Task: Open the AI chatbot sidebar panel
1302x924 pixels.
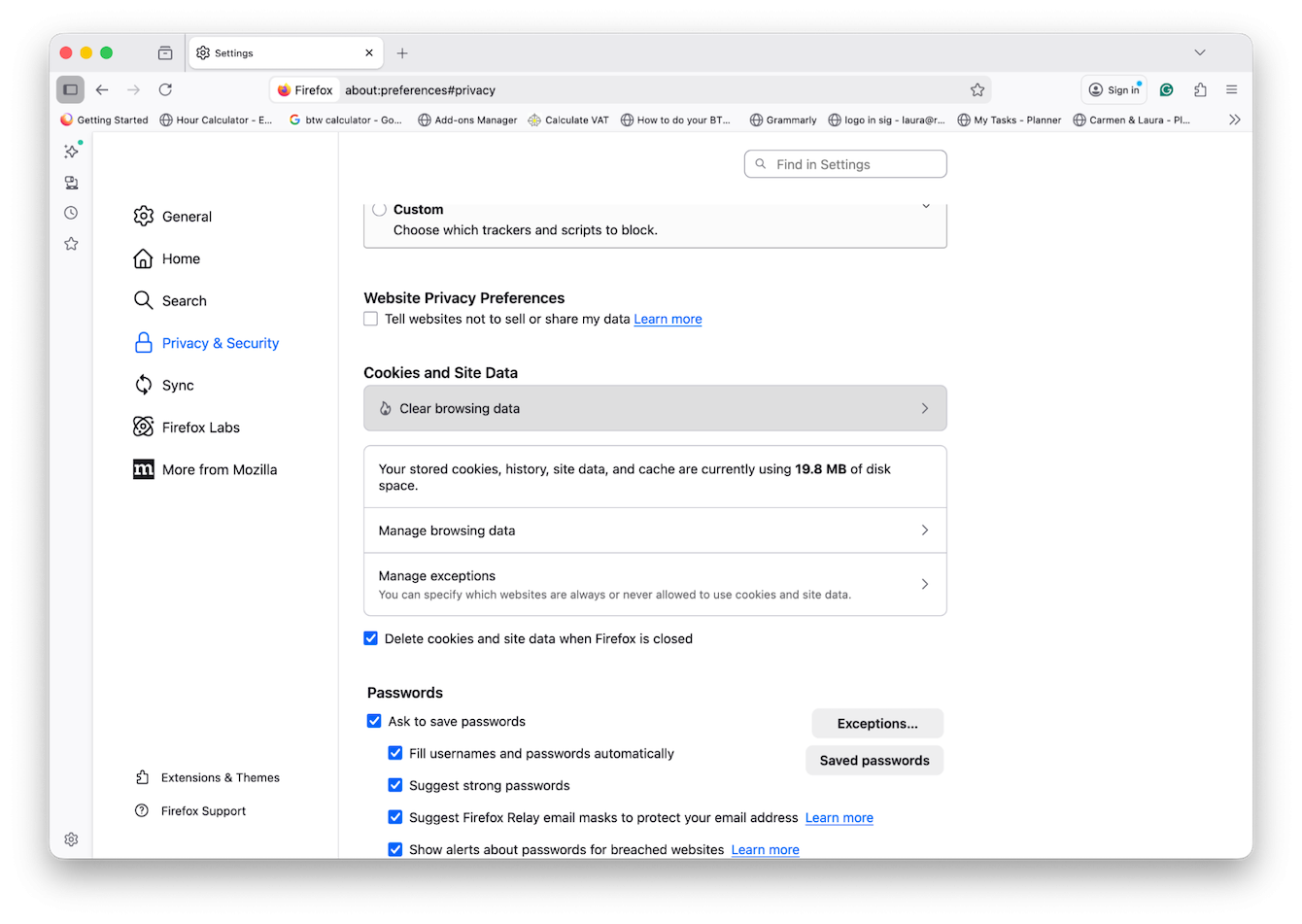Action: click(71, 151)
